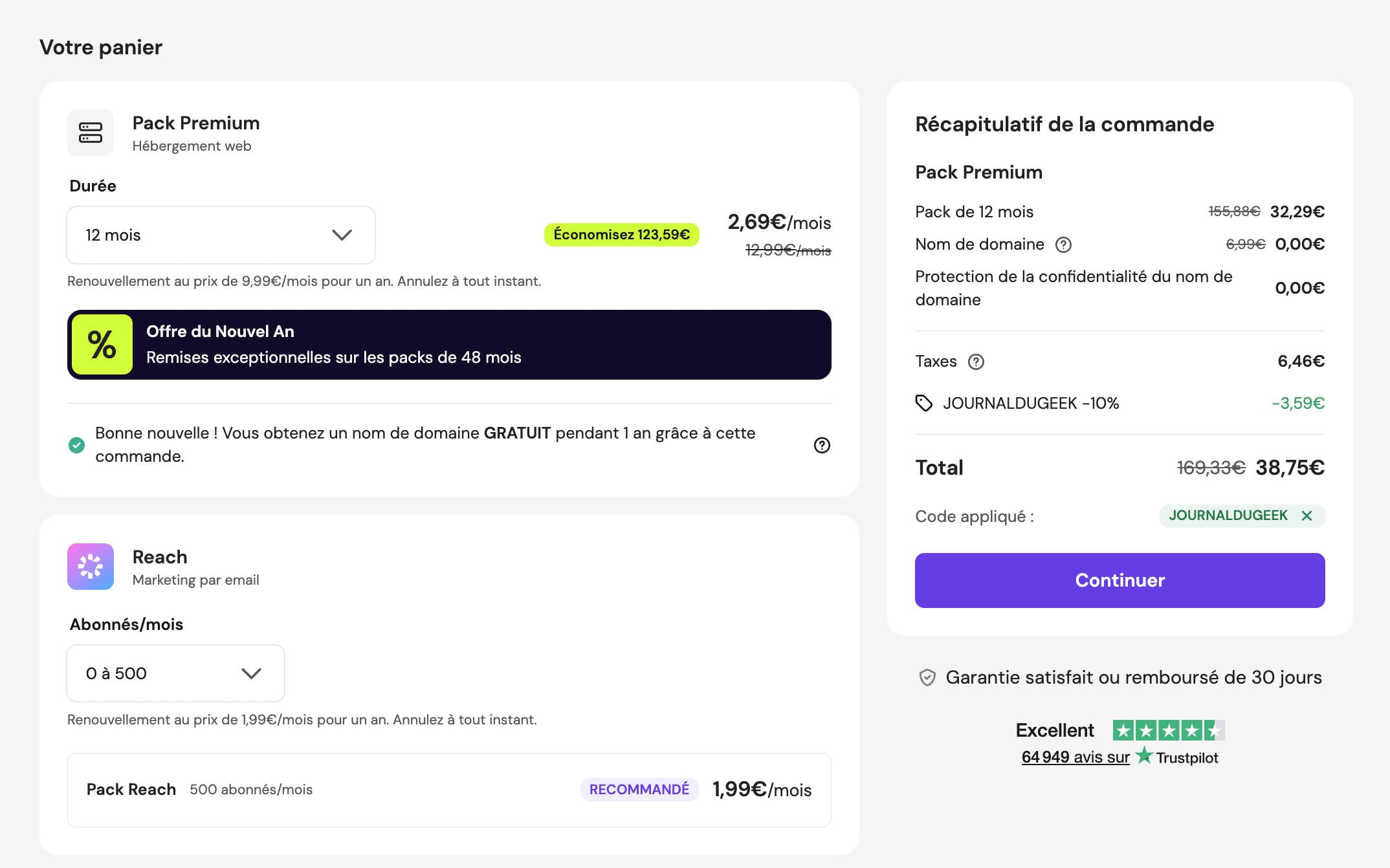This screenshot has width=1390, height=868.
Task: Click the struck-through total 169,33€
Action: (1211, 468)
